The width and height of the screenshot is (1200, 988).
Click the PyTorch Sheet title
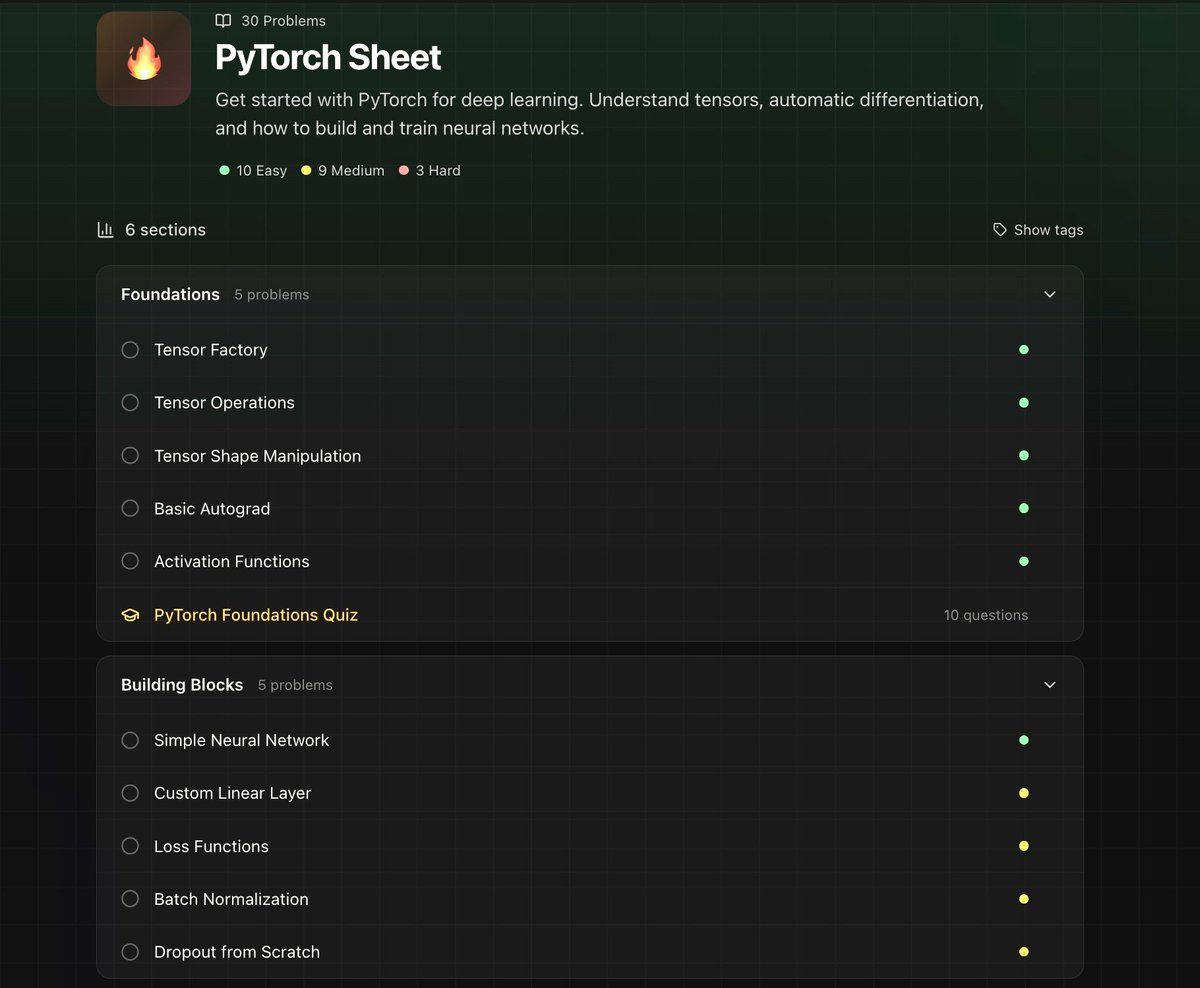tap(328, 58)
